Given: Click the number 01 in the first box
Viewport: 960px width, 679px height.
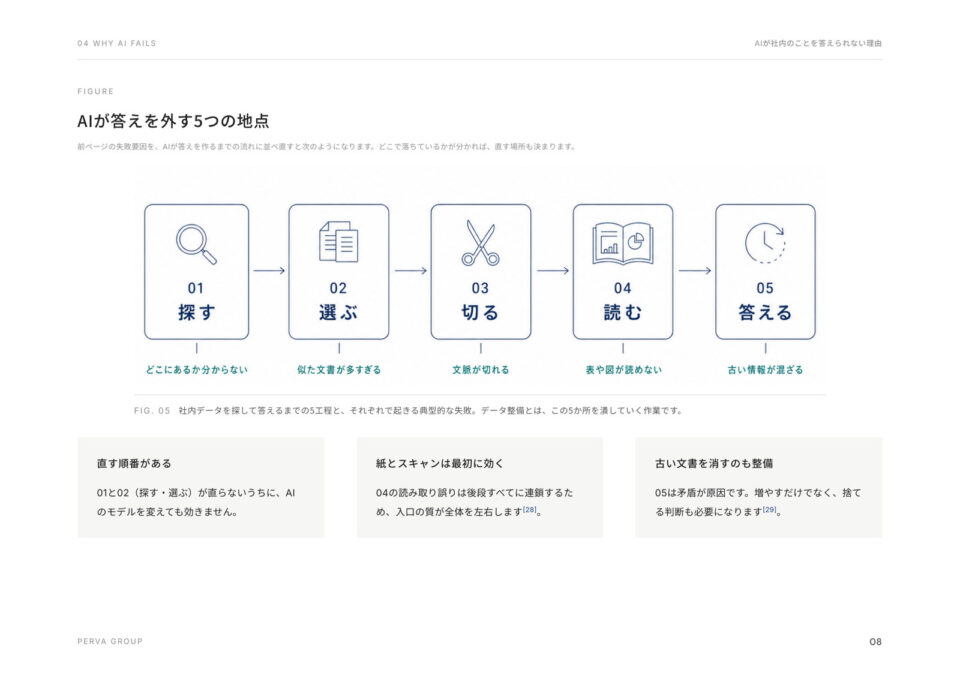Looking at the screenshot, I should point(196,288).
